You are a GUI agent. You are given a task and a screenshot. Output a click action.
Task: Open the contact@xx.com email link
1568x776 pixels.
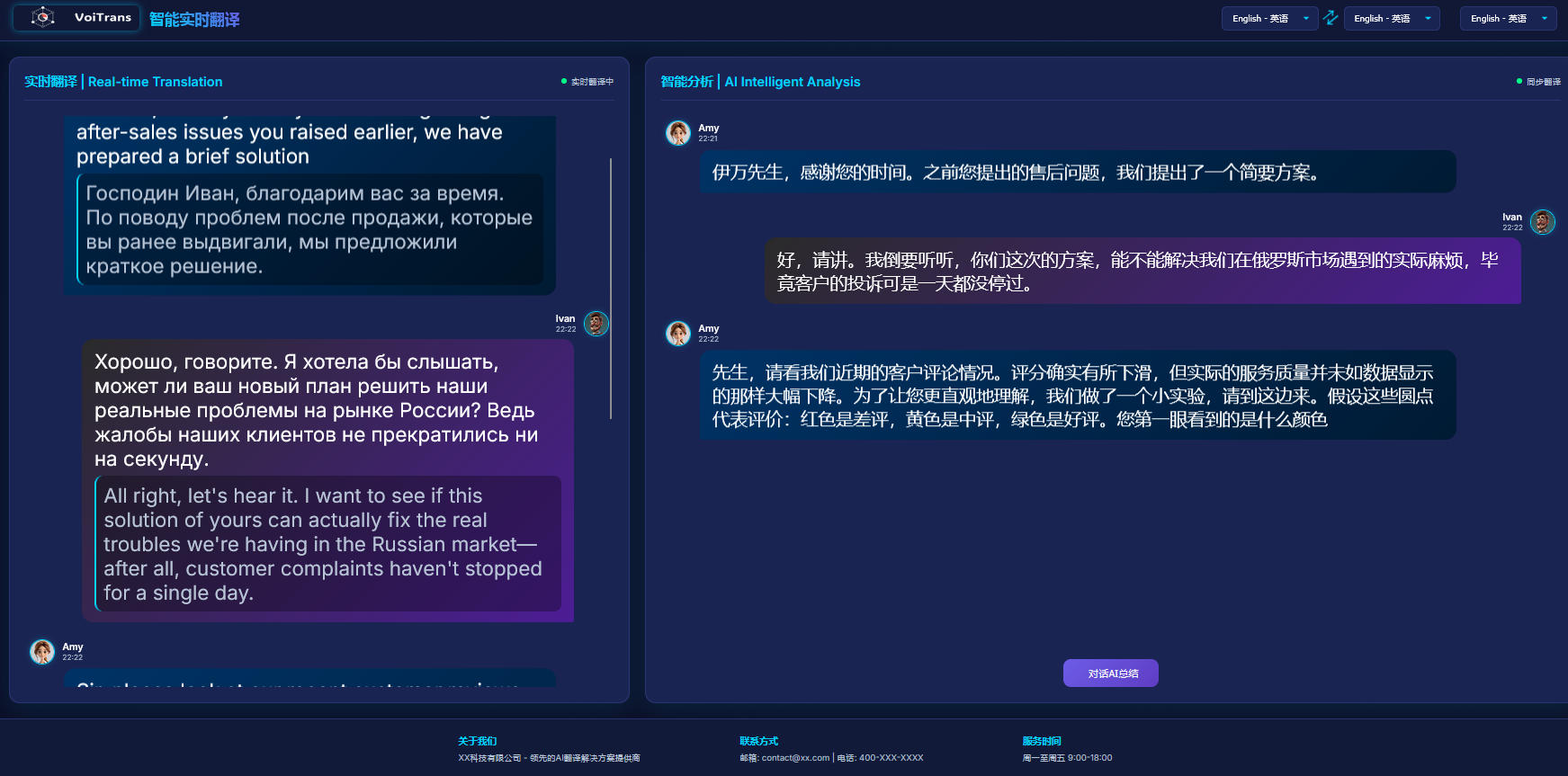click(x=795, y=758)
